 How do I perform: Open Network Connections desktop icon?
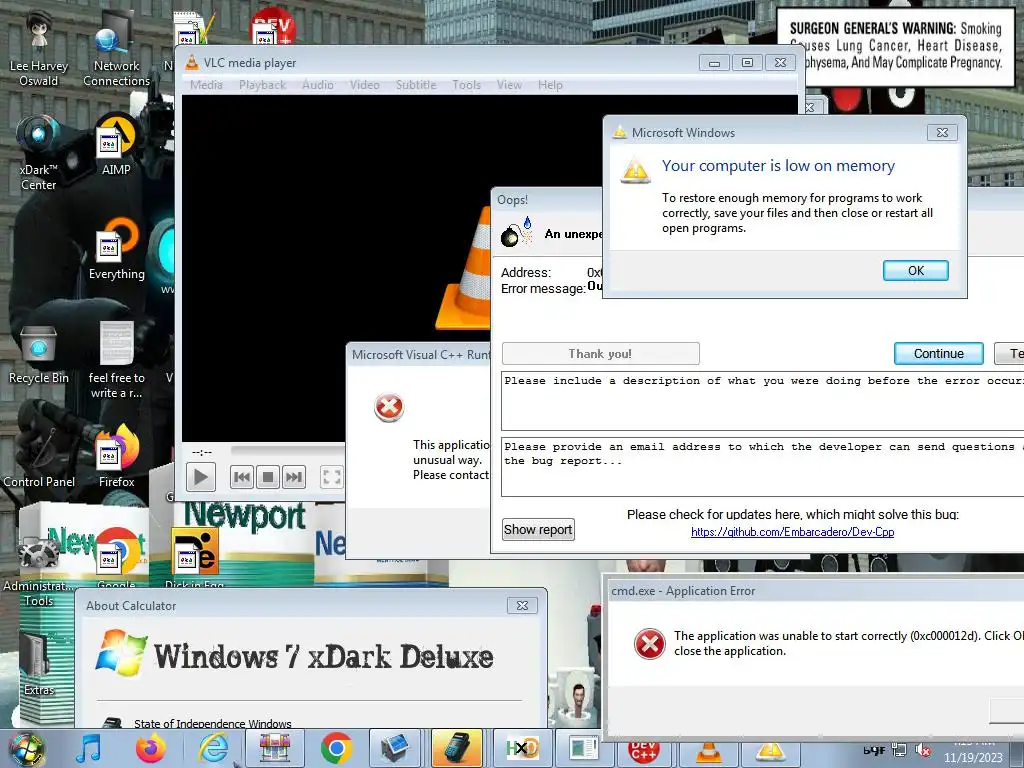click(x=116, y=50)
